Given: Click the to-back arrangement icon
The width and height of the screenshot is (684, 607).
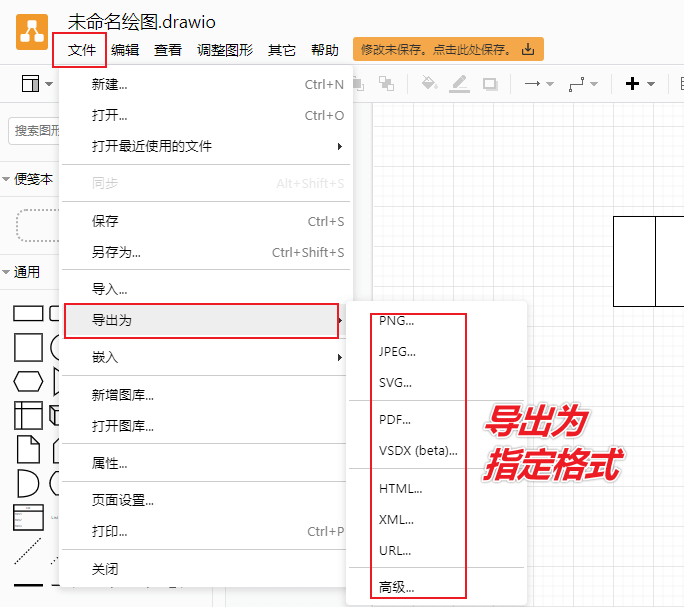Looking at the screenshot, I should [386, 83].
